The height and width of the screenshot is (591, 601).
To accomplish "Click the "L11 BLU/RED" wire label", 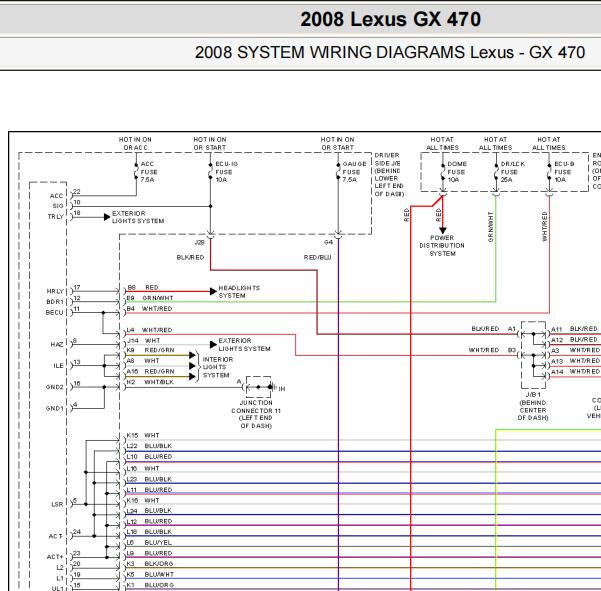I will pyautogui.click(x=149, y=490).
